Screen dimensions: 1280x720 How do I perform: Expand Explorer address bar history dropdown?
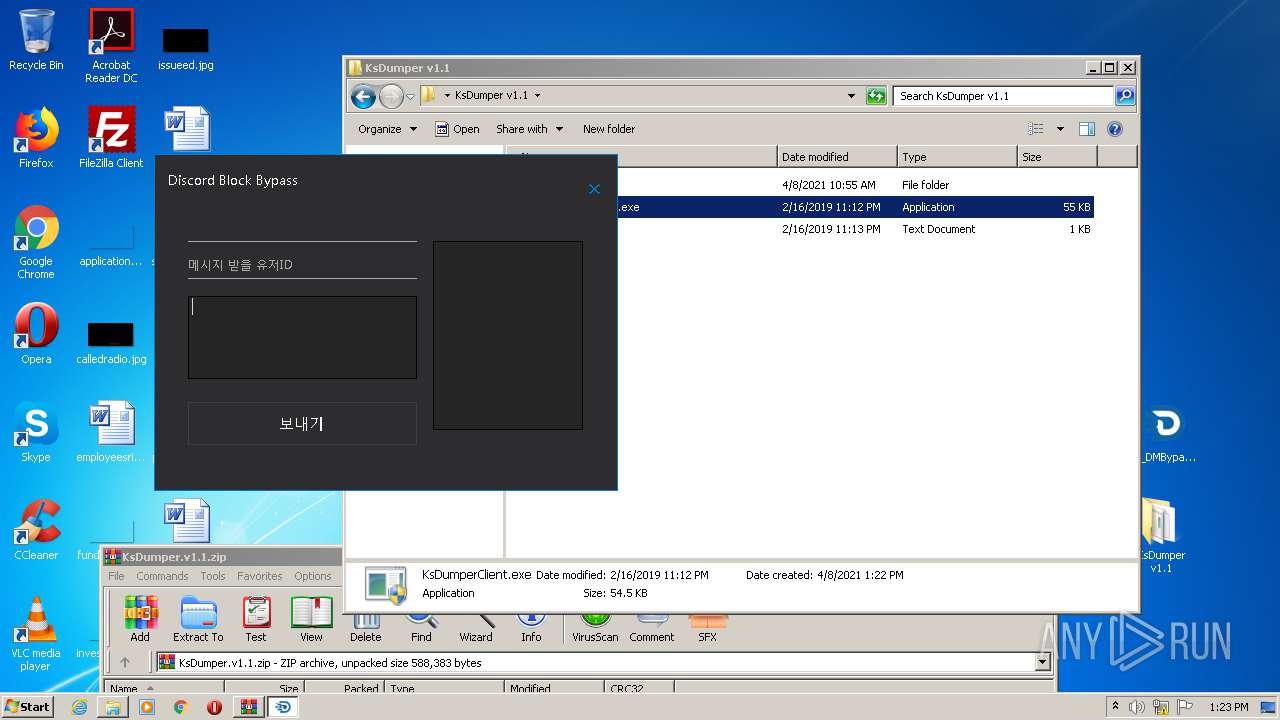tap(852, 96)
